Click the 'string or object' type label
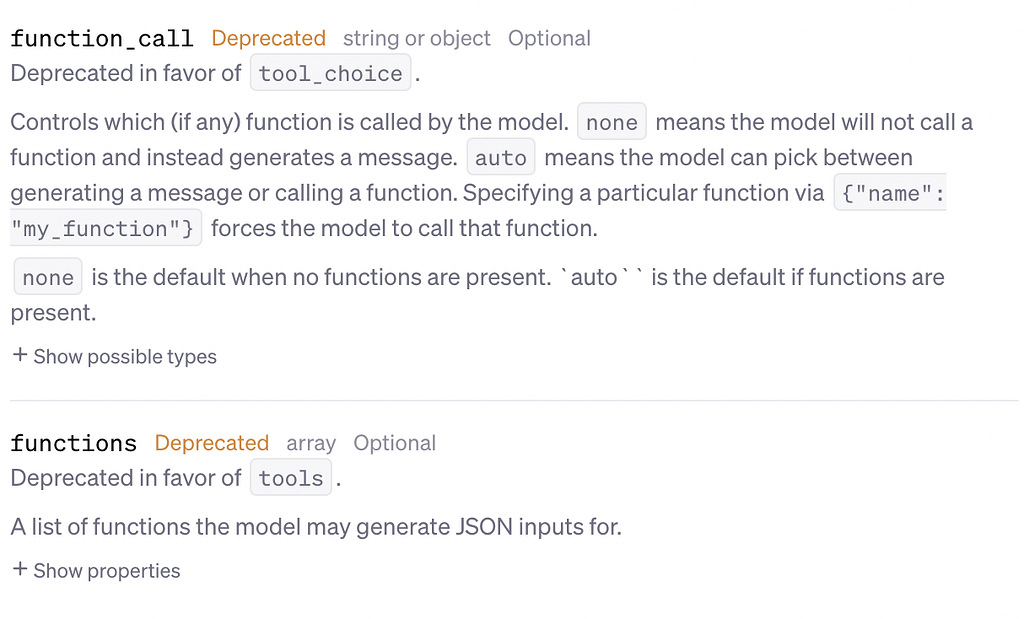This screenshot has height=619, width=1024. [x=417, y=39]
